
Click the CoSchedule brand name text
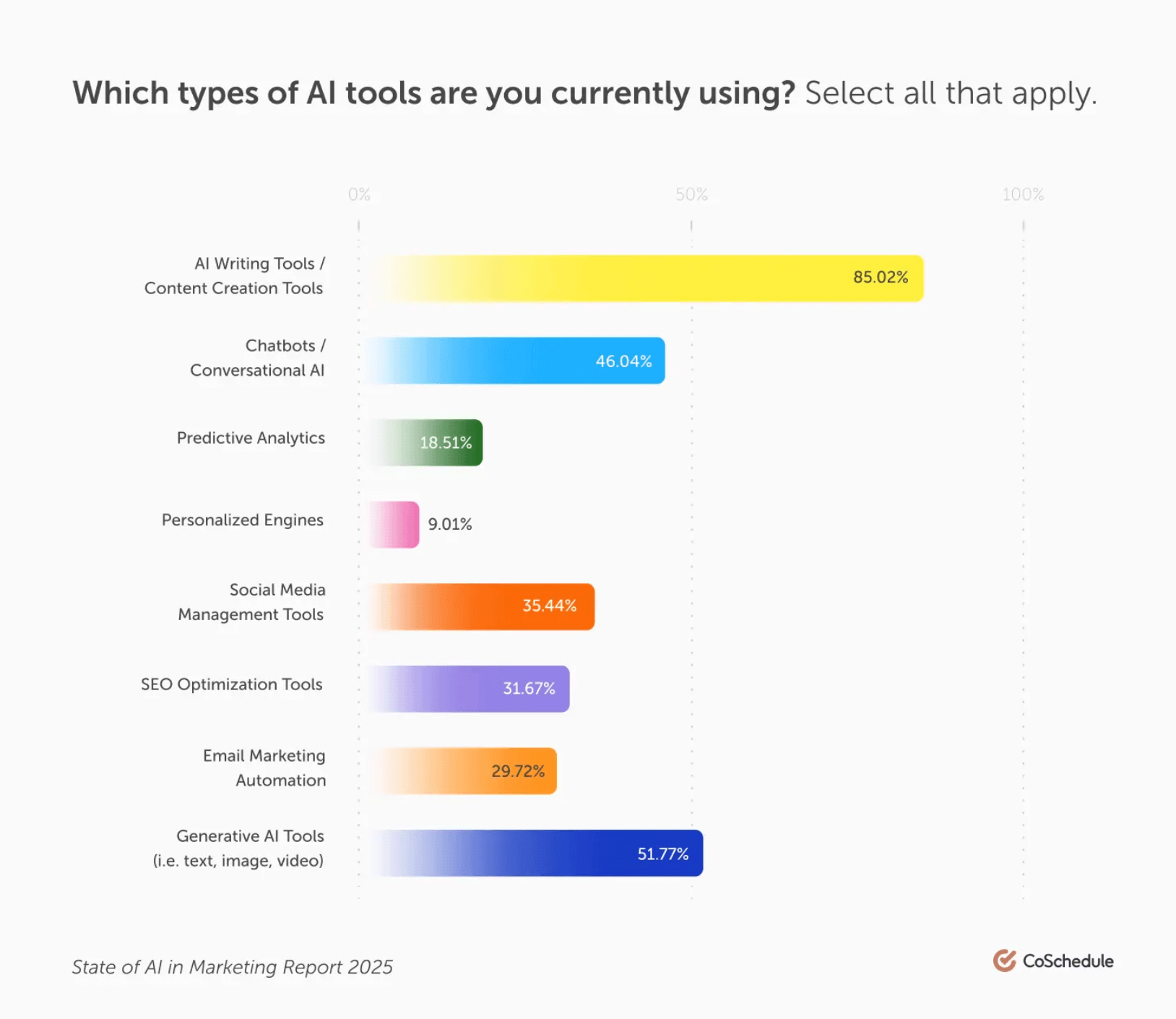(1068, 961)
